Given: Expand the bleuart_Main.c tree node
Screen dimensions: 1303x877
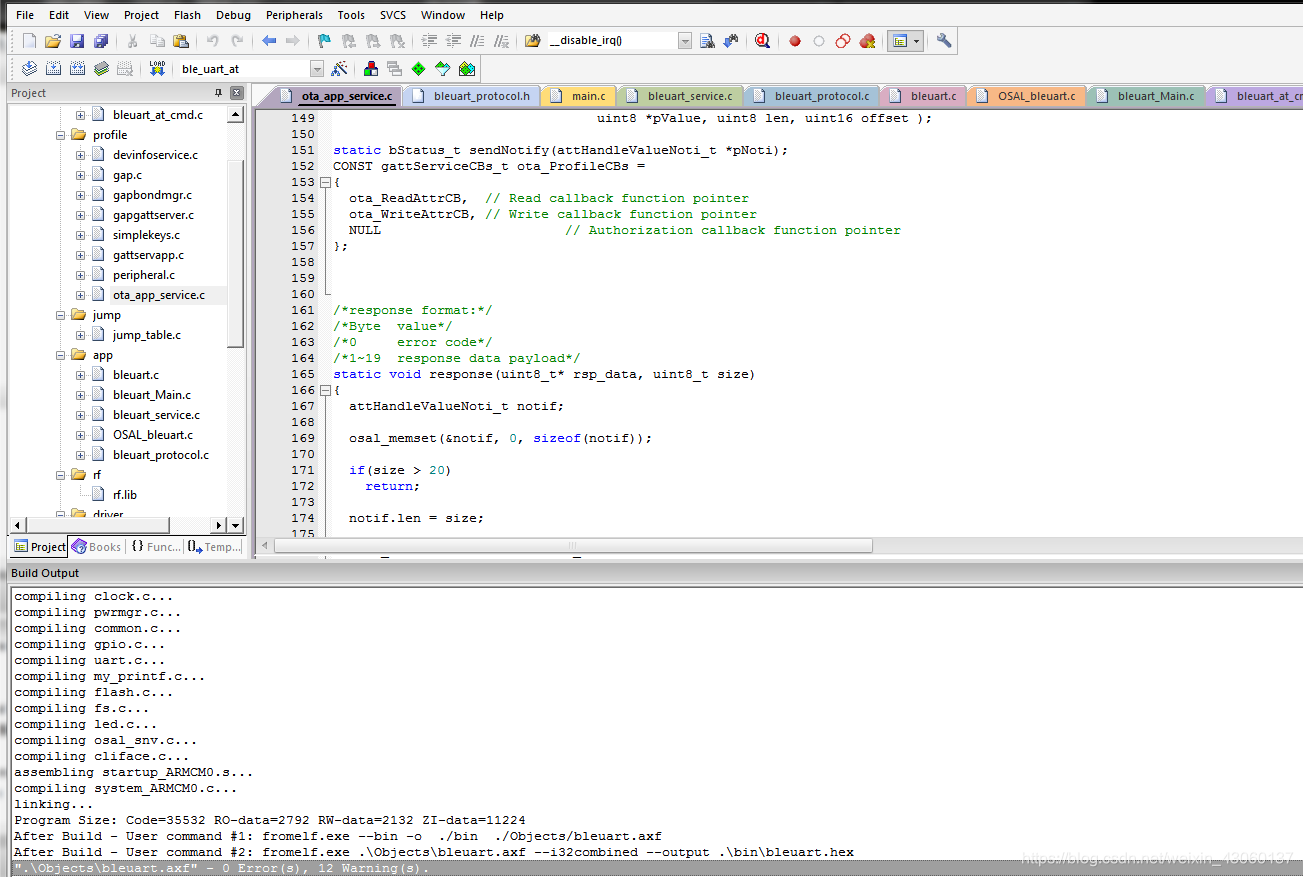Looking at the screenshot, I should coord(80,395).
